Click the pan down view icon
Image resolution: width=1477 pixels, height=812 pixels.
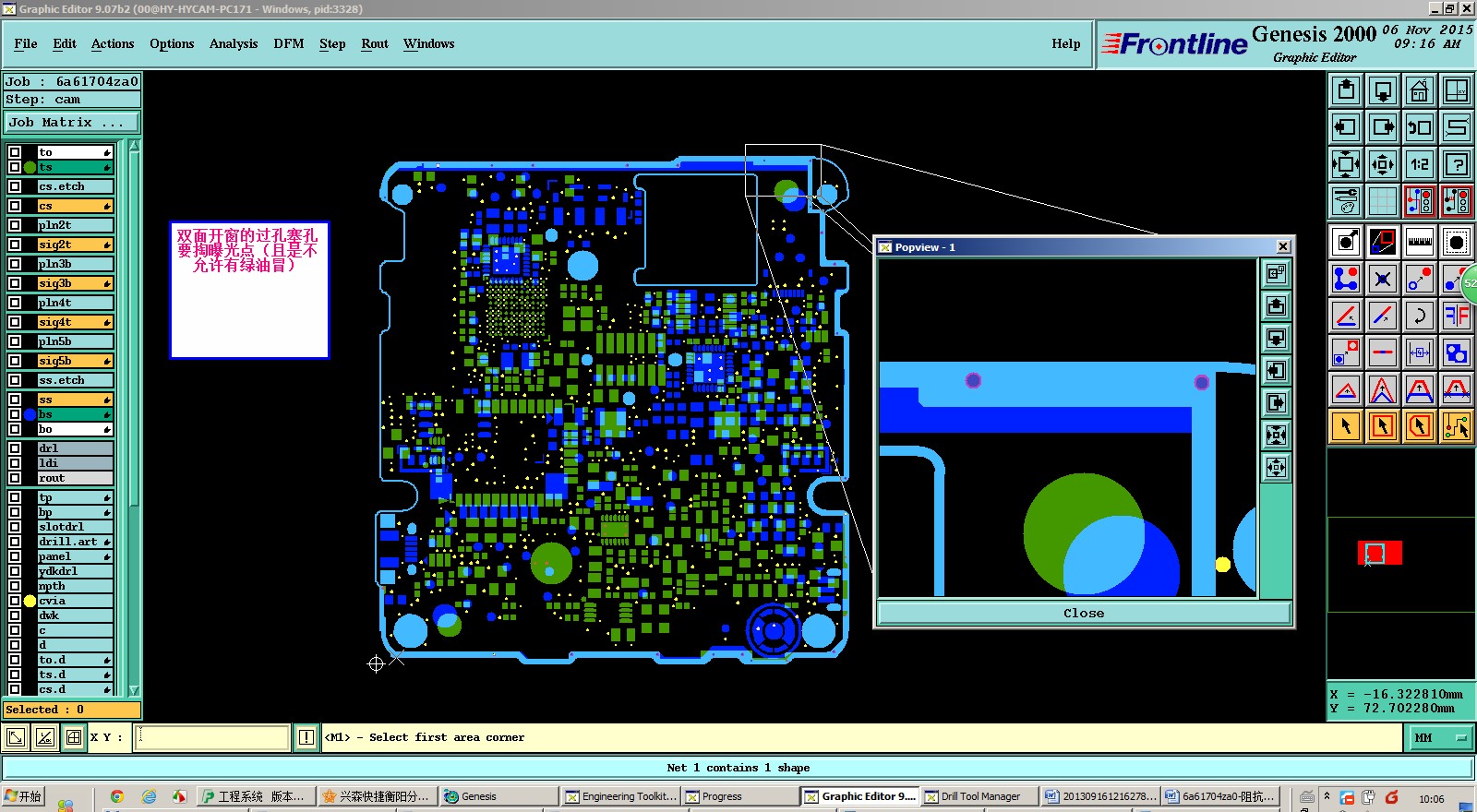tap(1383, 90)
